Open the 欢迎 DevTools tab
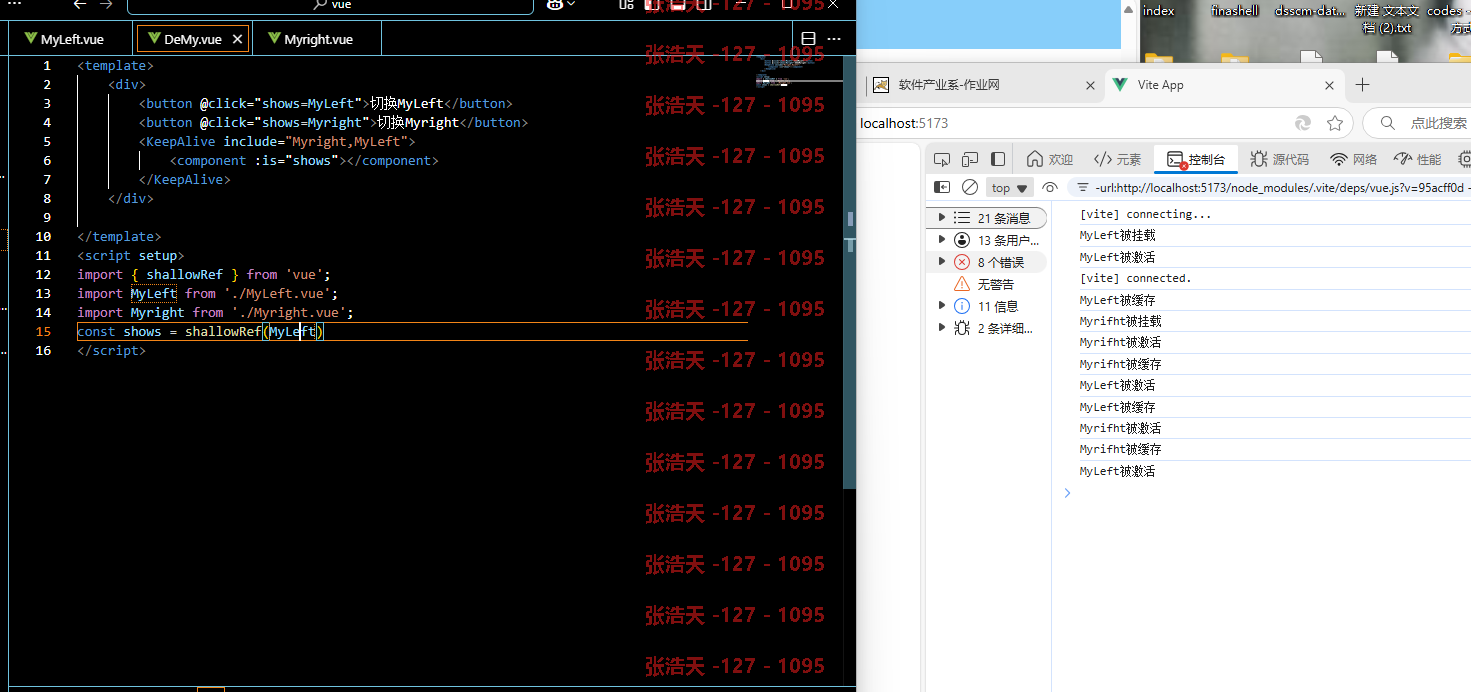1471x692 pixels. pyautogui.click(x=1050, y=159)
